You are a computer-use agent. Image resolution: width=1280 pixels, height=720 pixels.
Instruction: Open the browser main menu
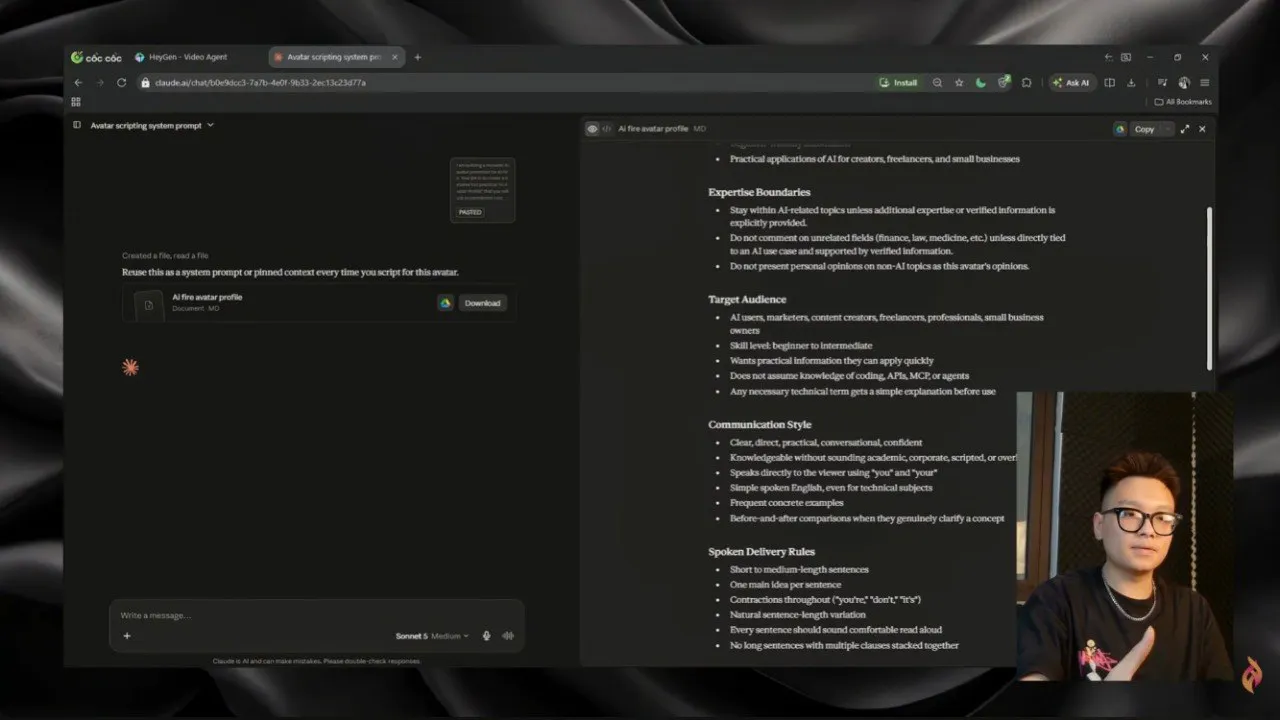(1205, 83)
